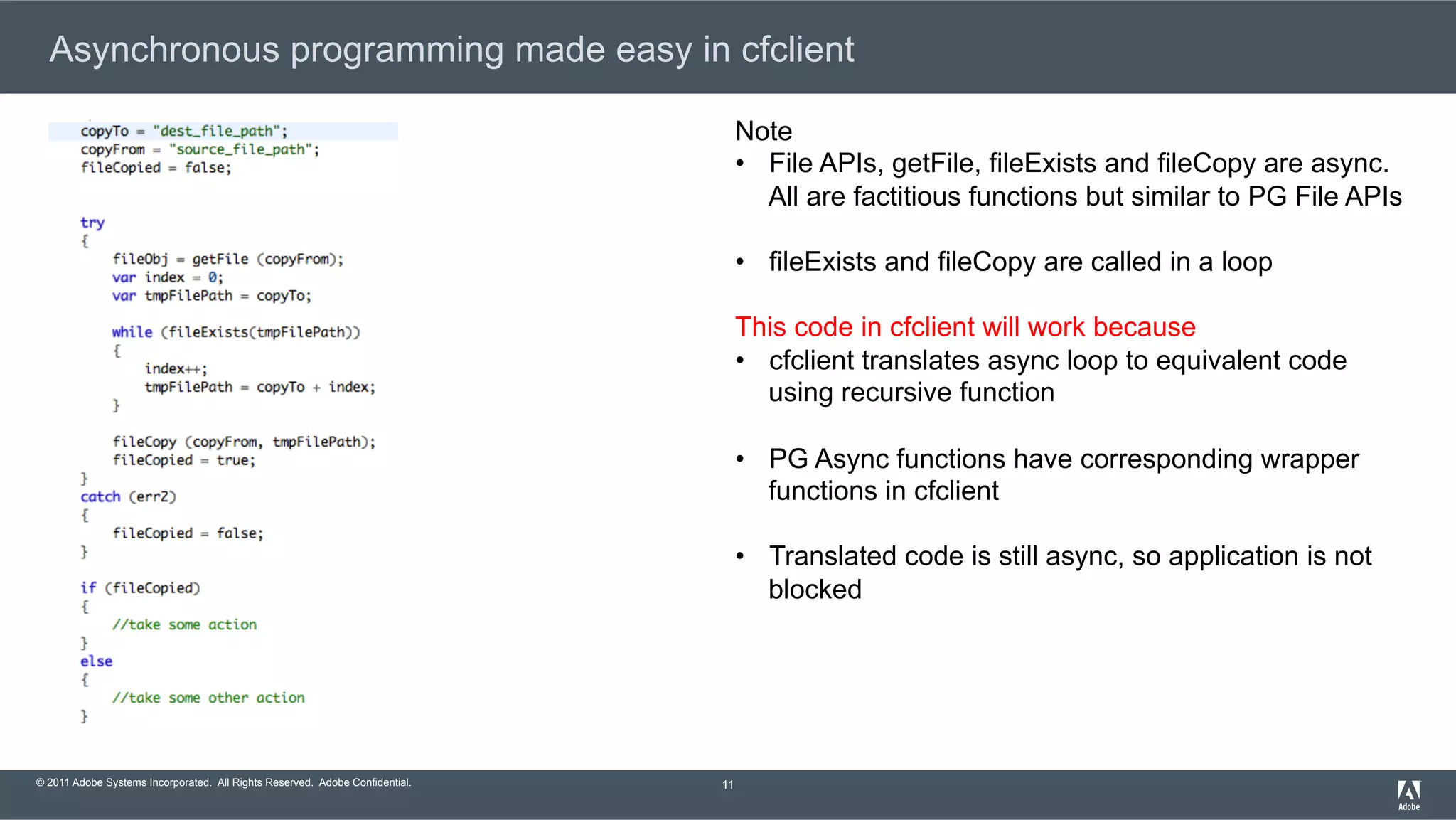This screenshot has height=820, width=1456.
Task: Click the 'else' keyword in code
Action: [x=96, y=661]
